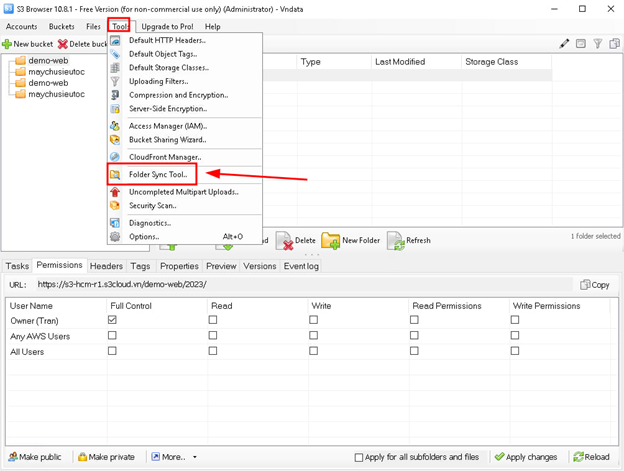The height and width of the screenshot is (471, 624).
Task: Open the Upgrade to Pro! menu
Action: [x=167, y=27]
